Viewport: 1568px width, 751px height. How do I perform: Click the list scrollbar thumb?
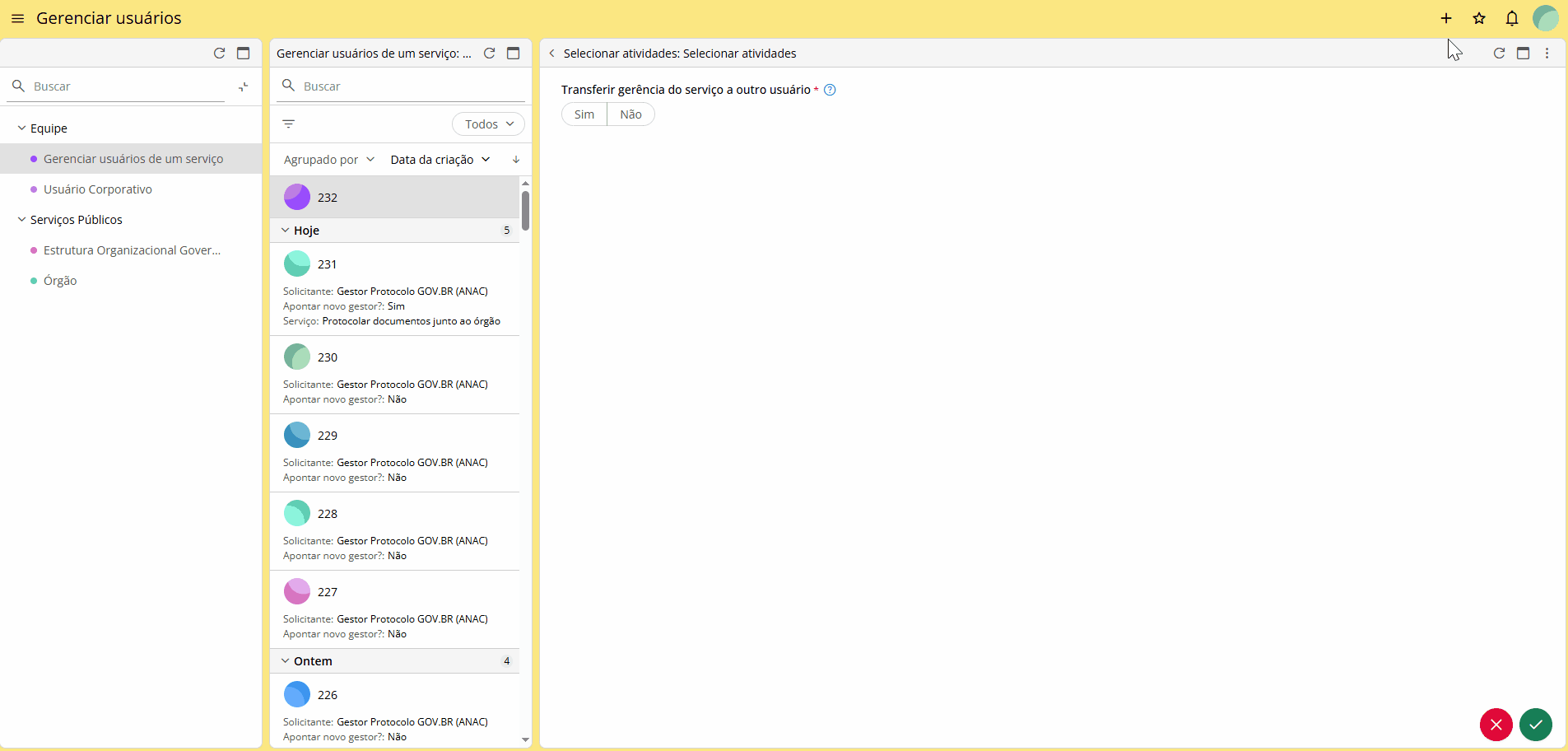pos(525,211)
